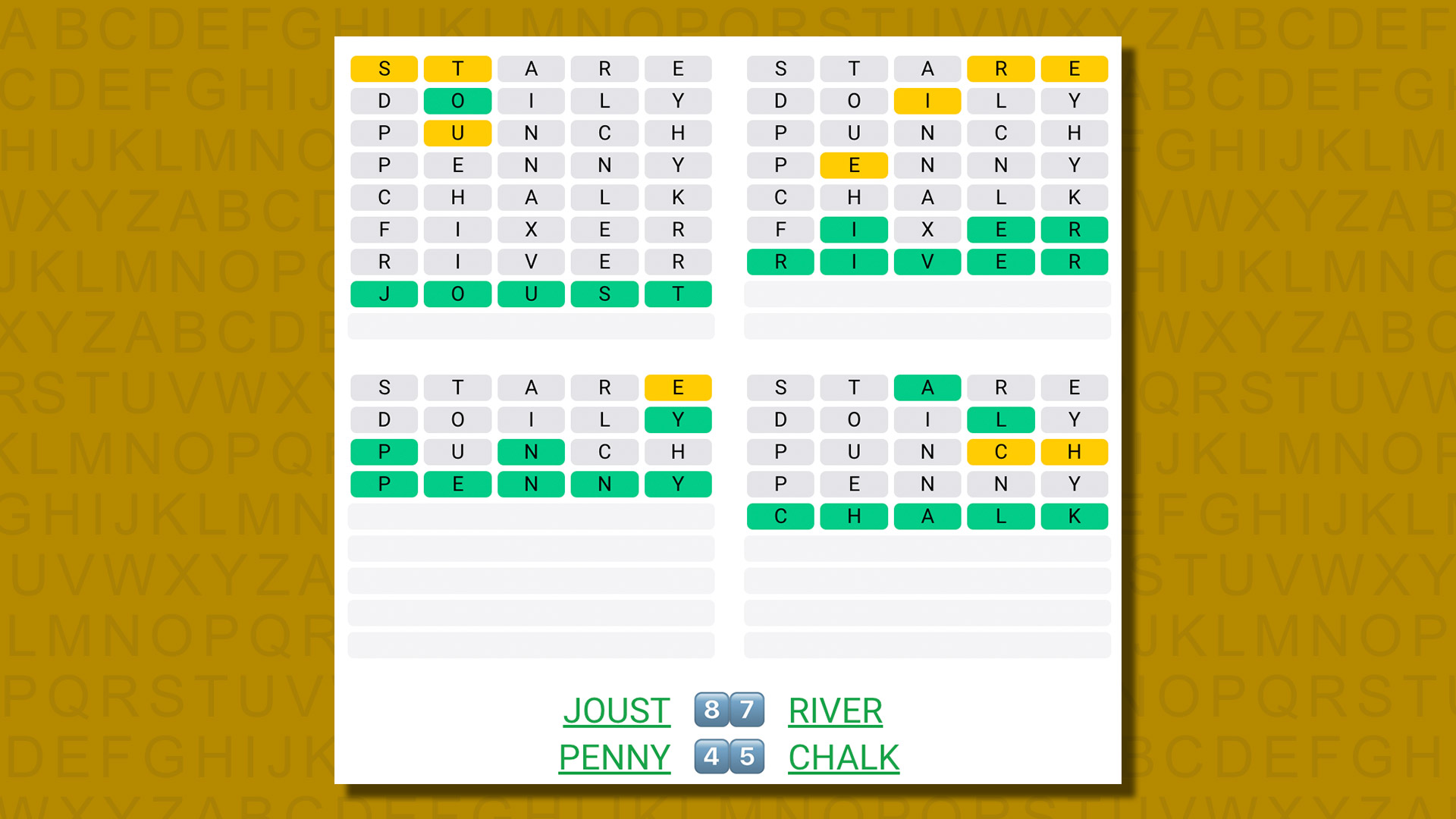Screen dimensions: 1456x819
Task: Click the green RIVER word link
Action: pos(835,710)
